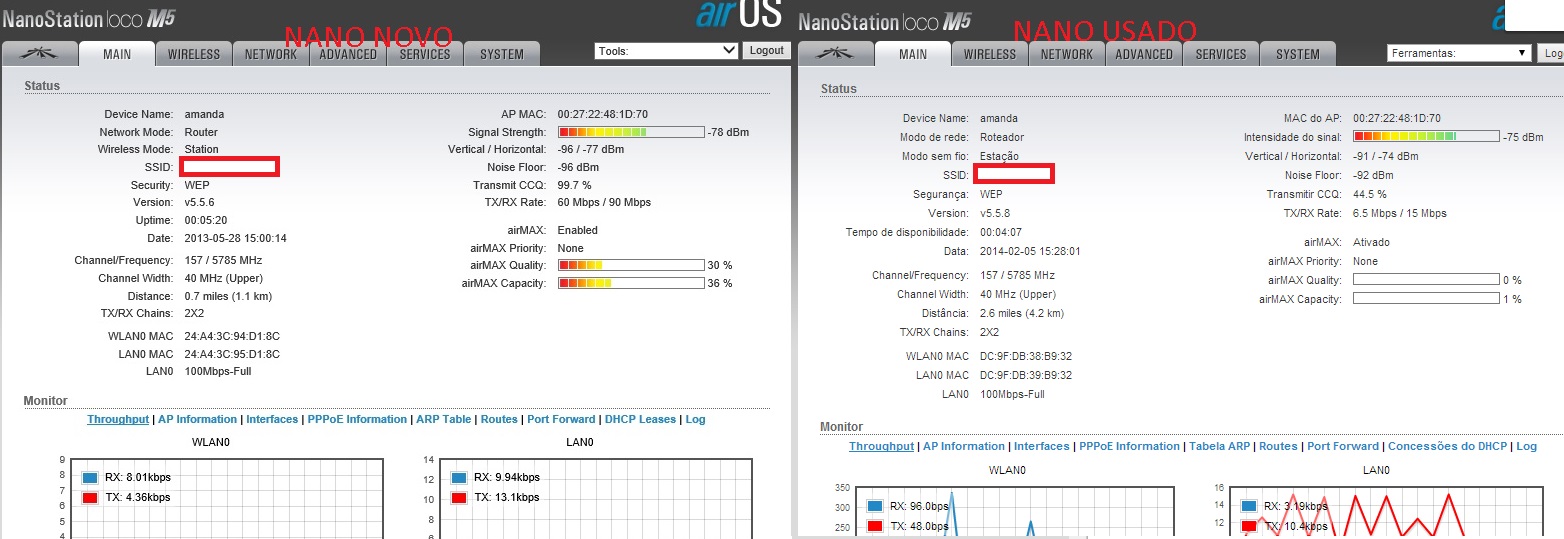Select Transmit CCQ value 99.7 %

tap(574, 185)
